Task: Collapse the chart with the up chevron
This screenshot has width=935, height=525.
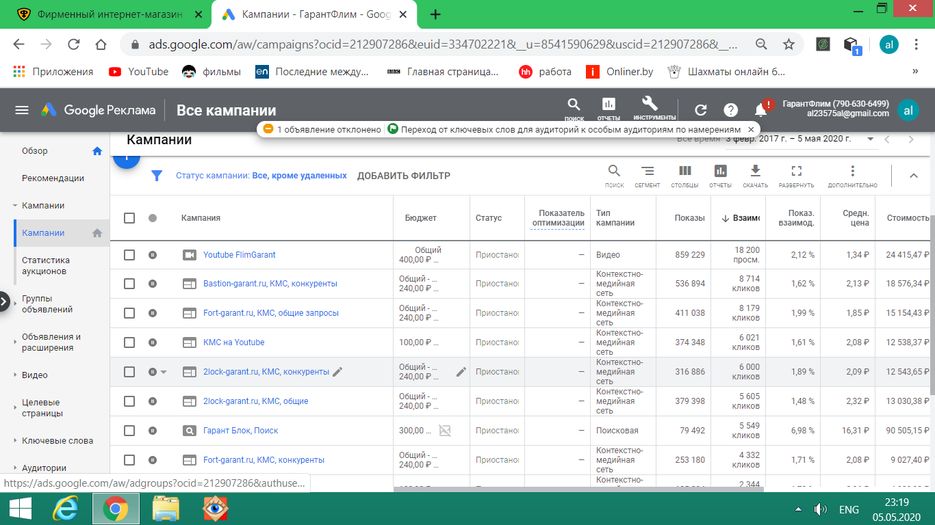Action: tap(913, 175)
